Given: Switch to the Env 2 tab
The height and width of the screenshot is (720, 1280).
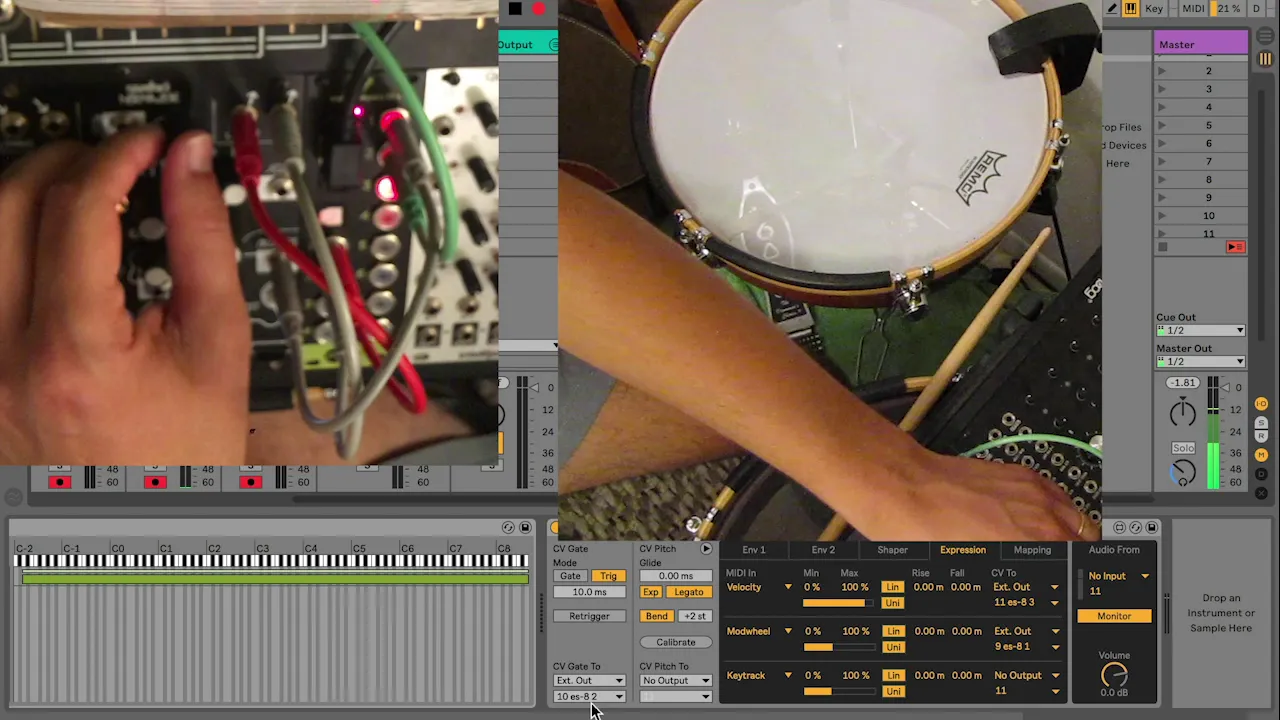Looking at the screenshot, I should 823,549.
